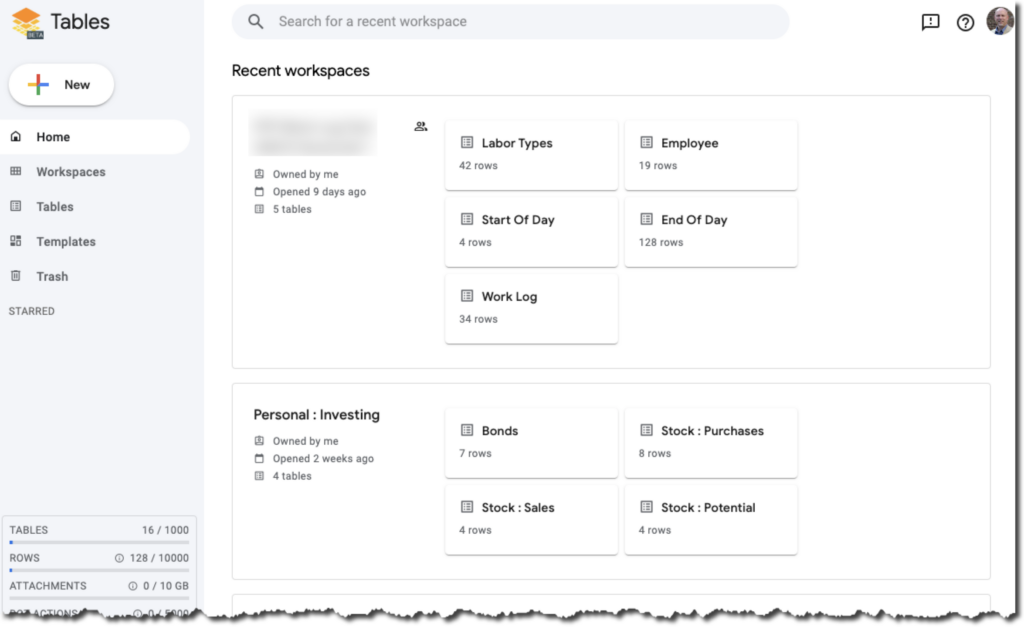
Task: Open the help question mark icon
Action: 965,22
